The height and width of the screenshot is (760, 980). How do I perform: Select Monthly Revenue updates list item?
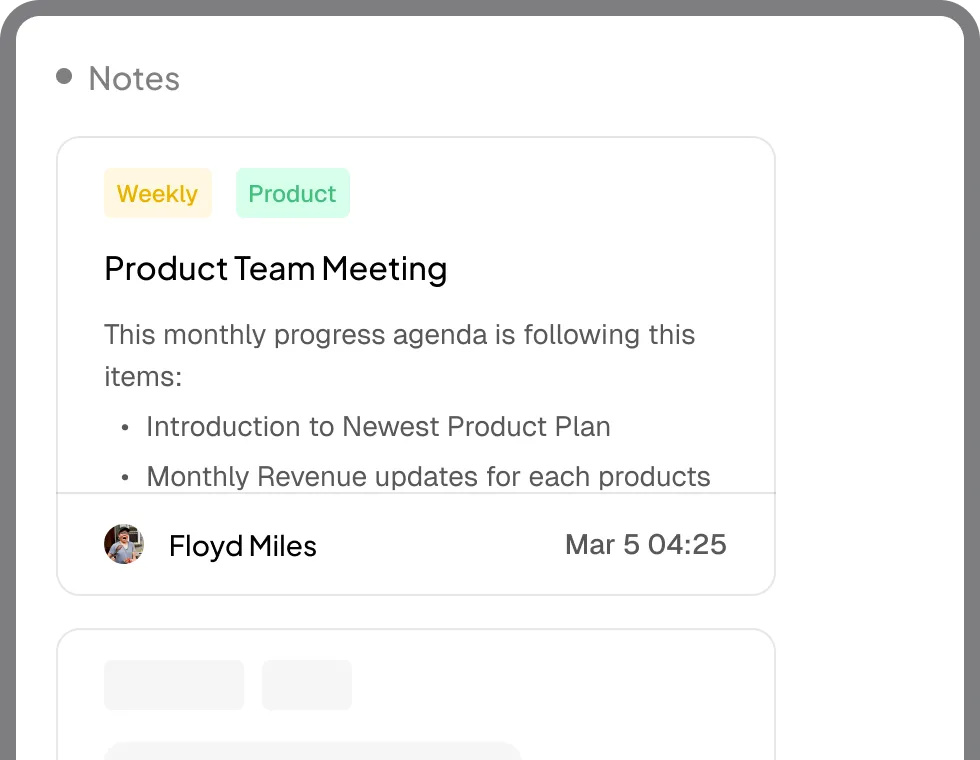pos(428,477)
